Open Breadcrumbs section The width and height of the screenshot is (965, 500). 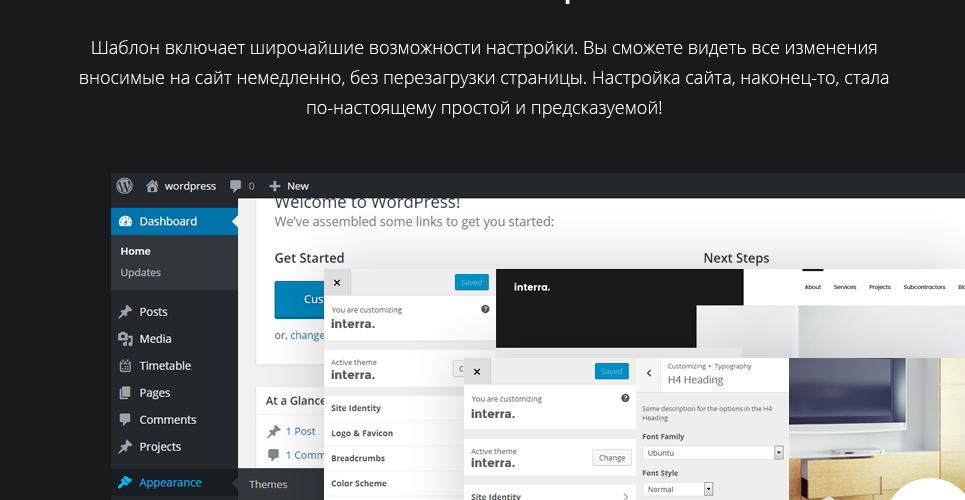click(x=394, y=459)
